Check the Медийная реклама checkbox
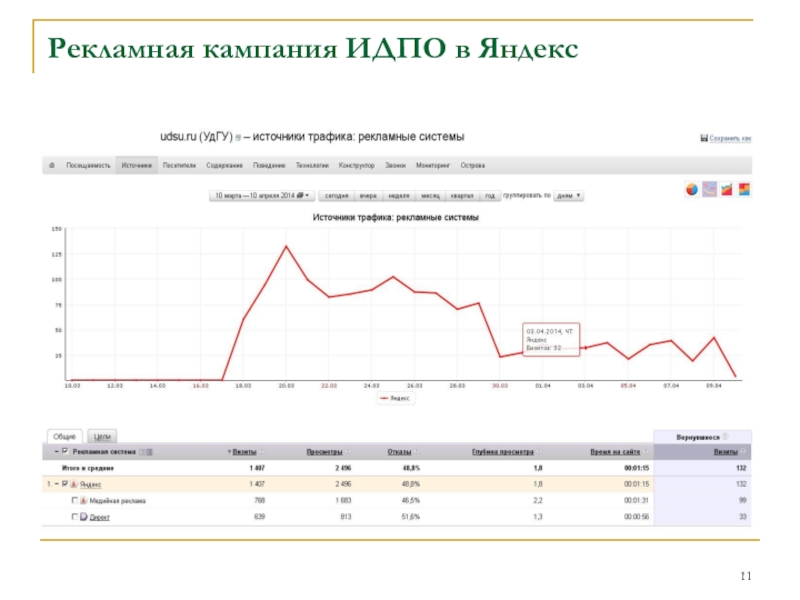800x600 pixels. click(x=75, y=500)
